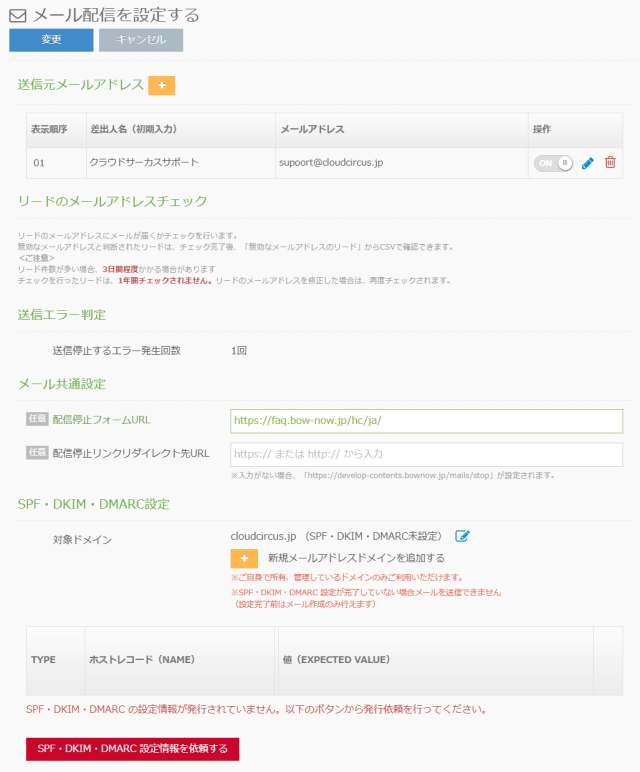
Task: Click the 任意 badge beside 配信停止リンクリダイレクト先URL
Action: click(37, 452)
